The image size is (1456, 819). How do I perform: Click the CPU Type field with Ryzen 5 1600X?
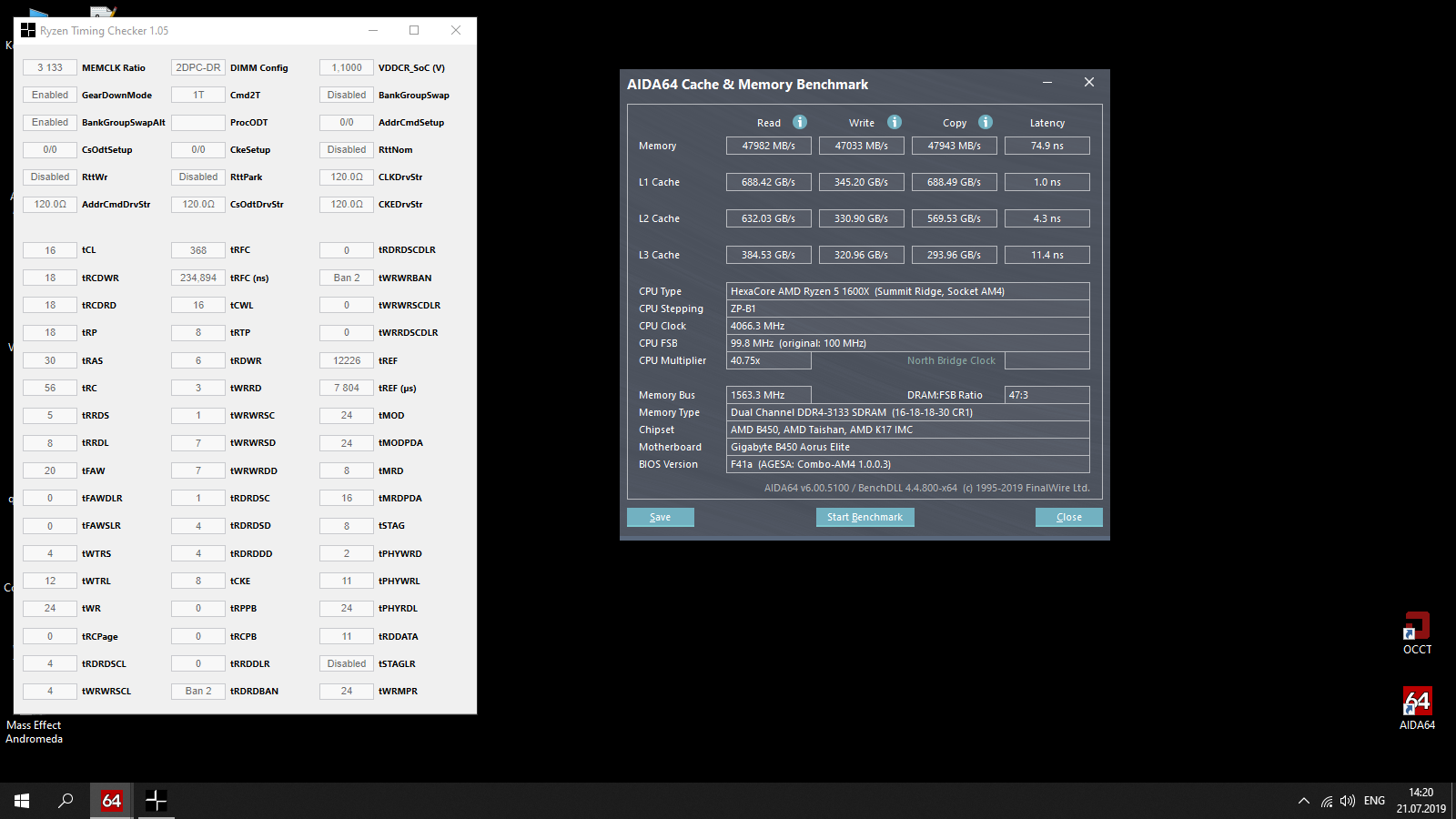(908, 291)
